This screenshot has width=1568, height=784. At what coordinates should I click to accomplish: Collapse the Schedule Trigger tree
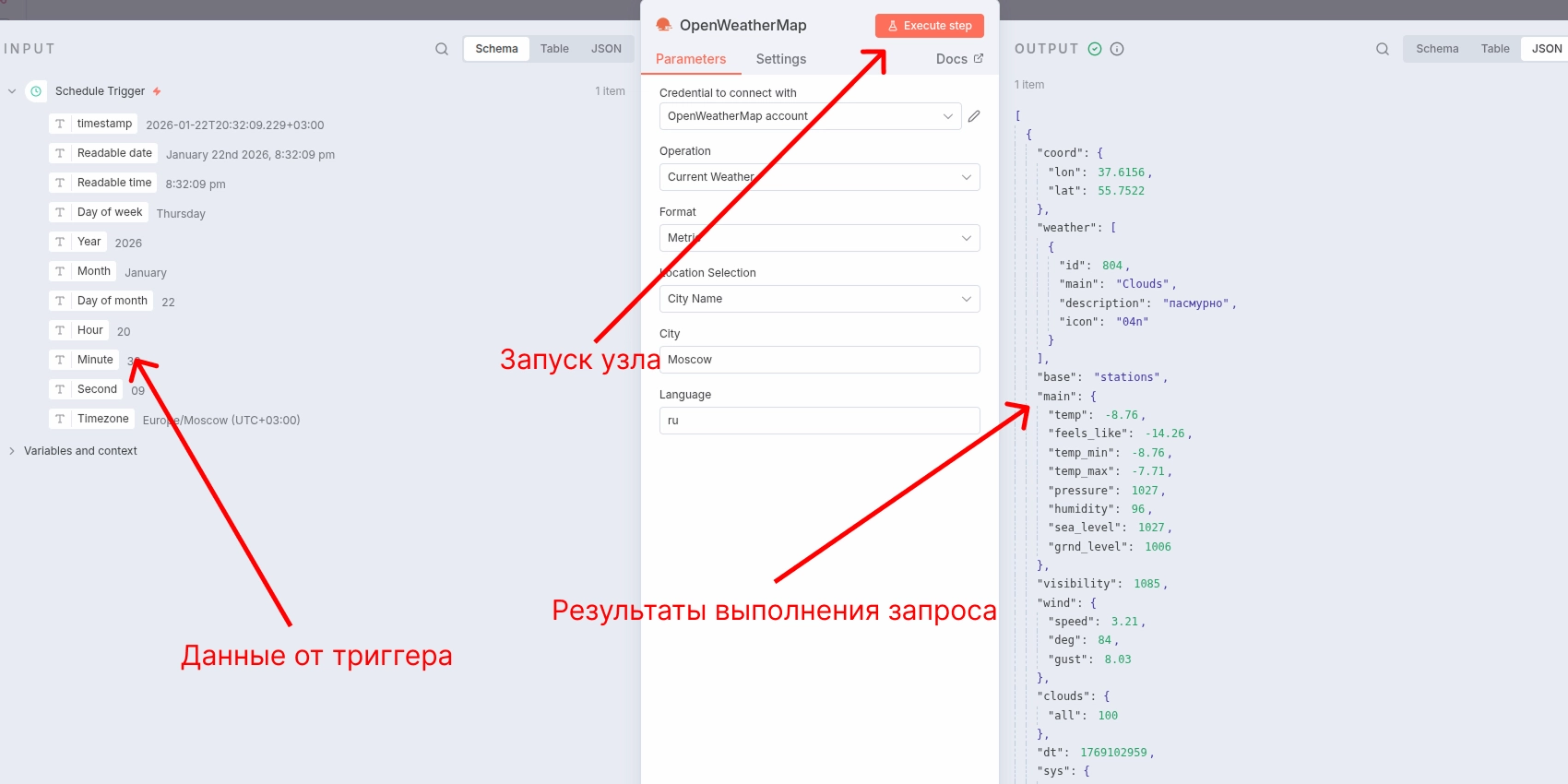[12, 91]
